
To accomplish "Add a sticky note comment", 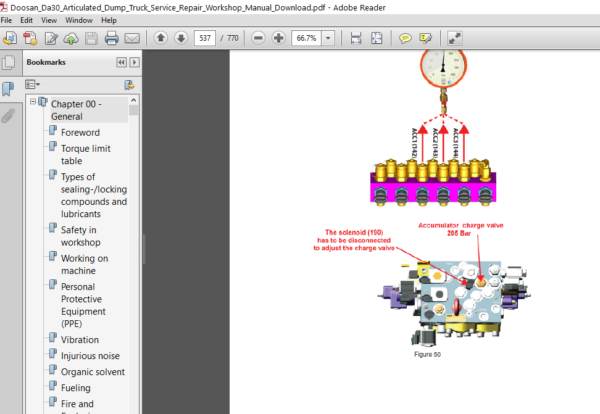I will (405, 38).
